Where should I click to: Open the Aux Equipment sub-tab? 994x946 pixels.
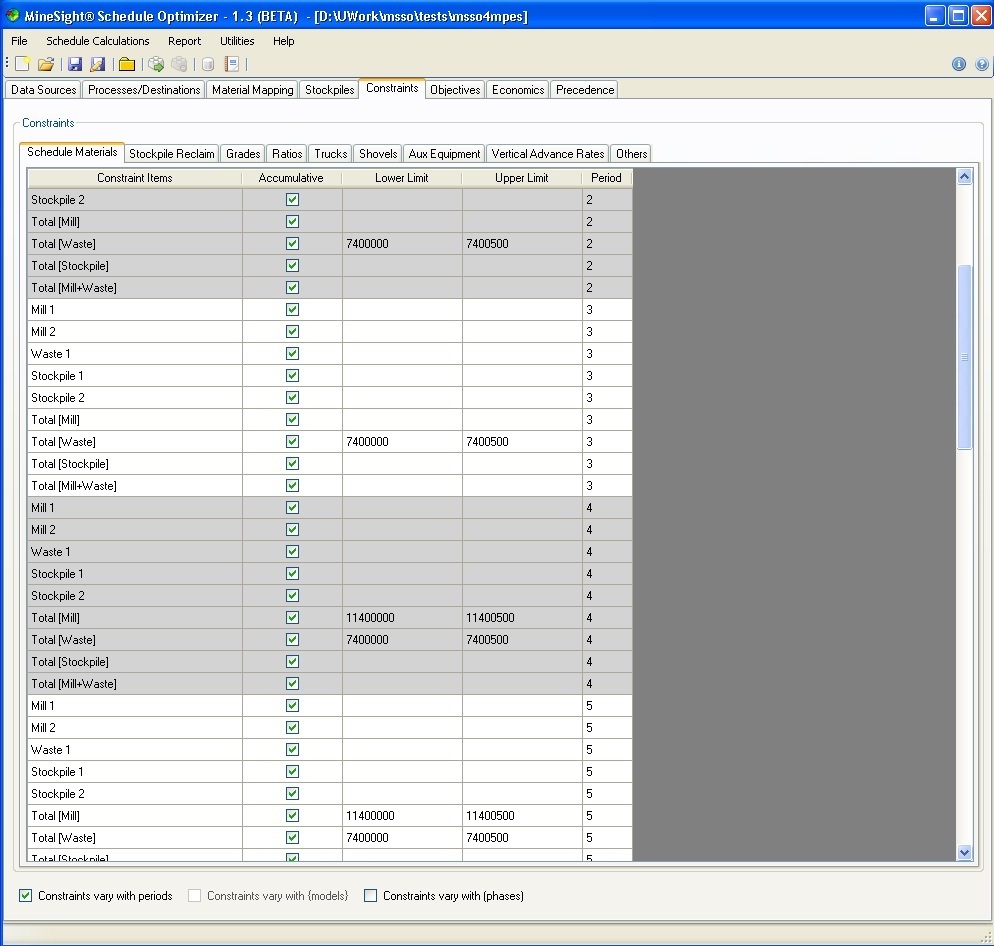[444, 153]
